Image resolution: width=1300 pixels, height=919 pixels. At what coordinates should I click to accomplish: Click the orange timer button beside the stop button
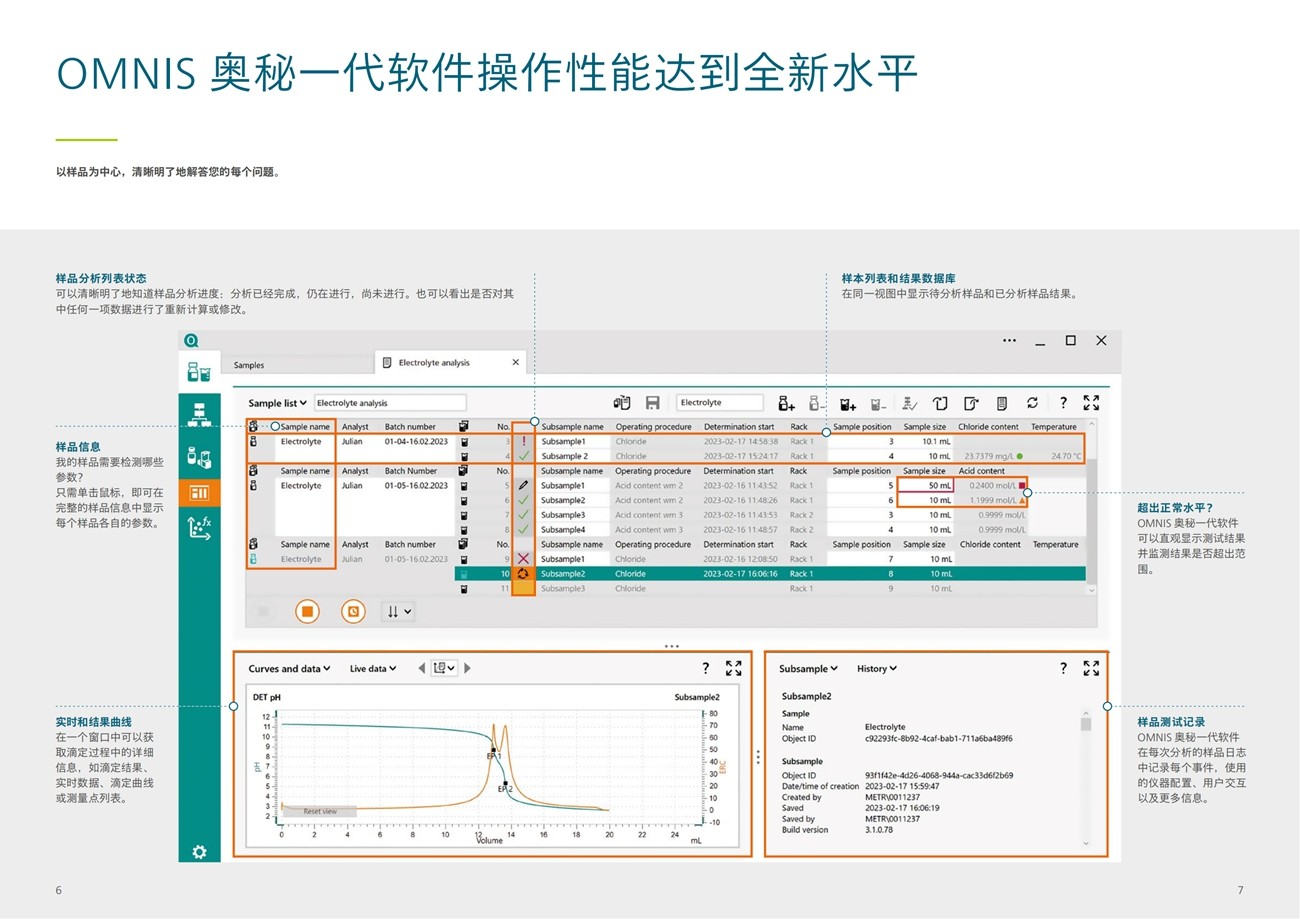(353, 611)
